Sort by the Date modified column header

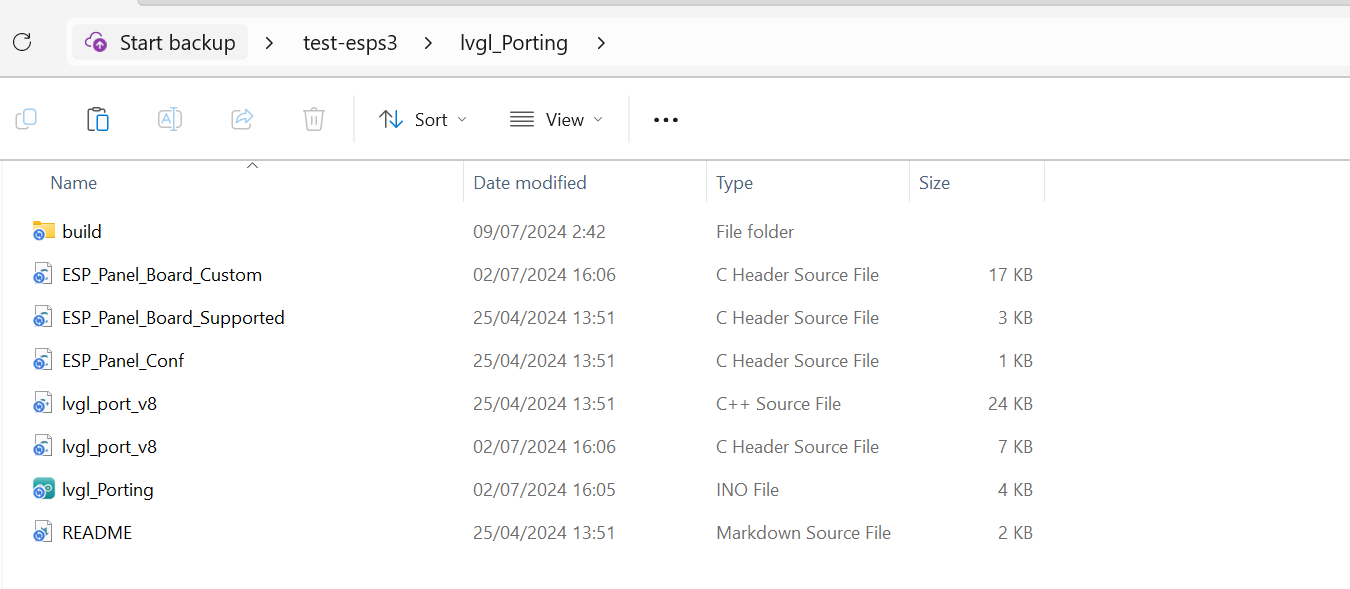530,183
